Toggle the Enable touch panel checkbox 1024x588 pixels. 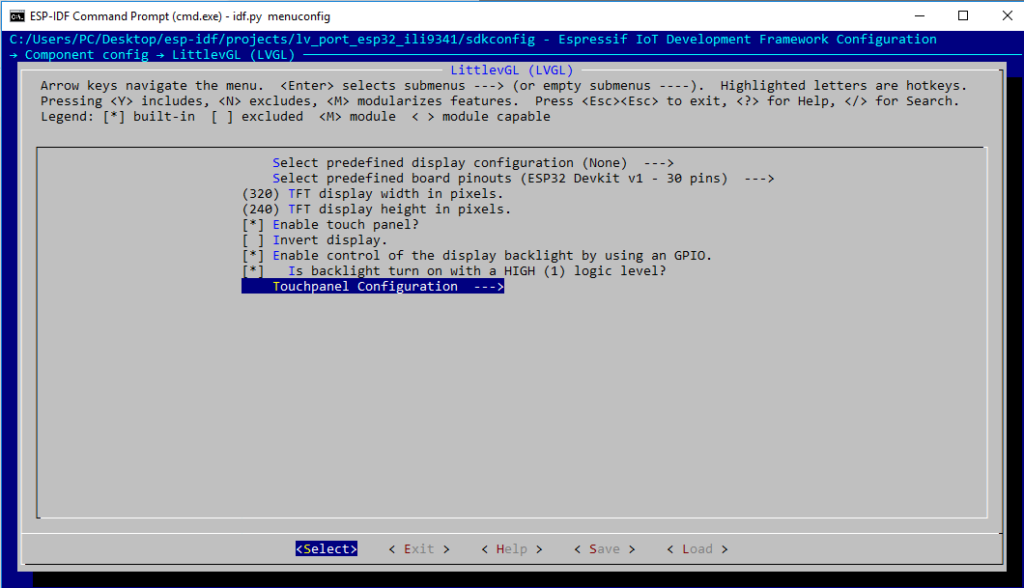coord(254,225)
